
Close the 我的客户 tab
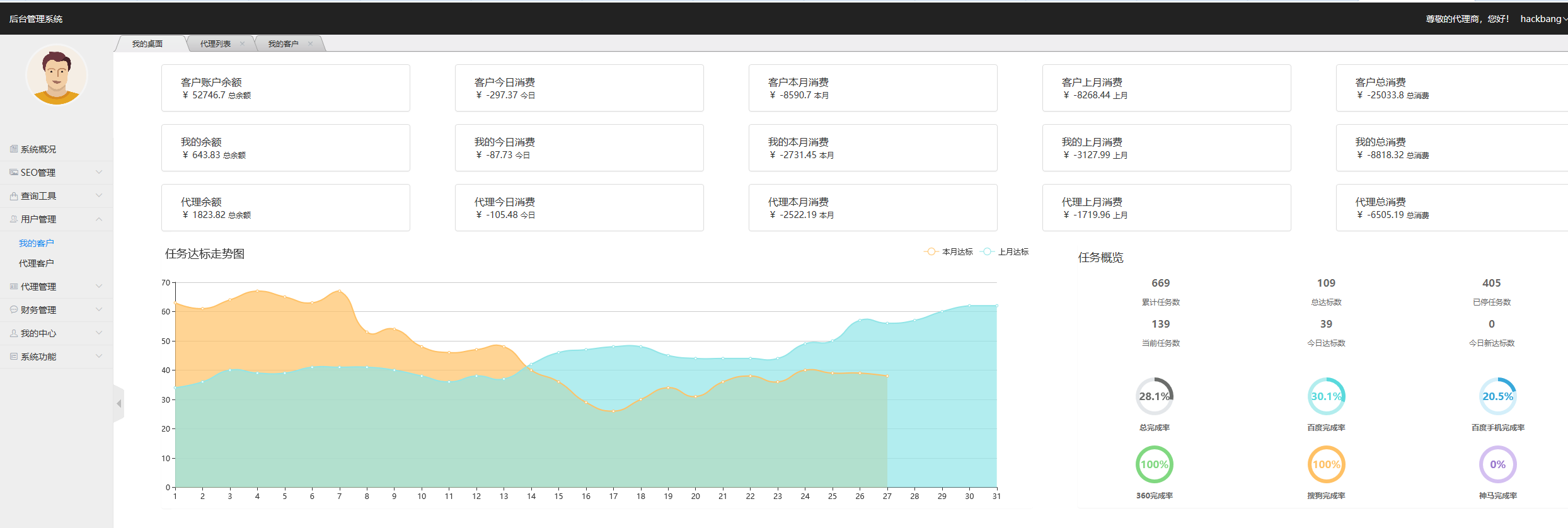(x=310, y=44)
